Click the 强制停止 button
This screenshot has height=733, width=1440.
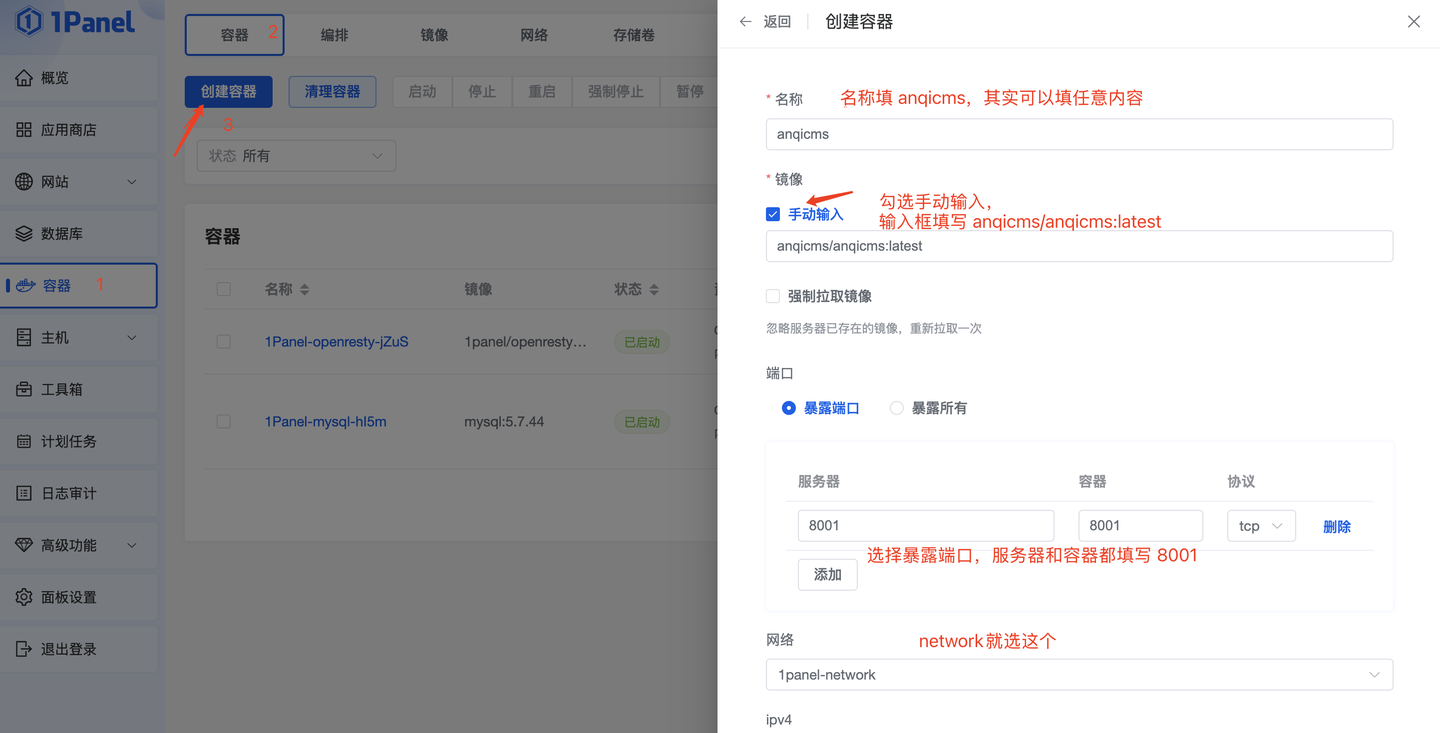point(616,92)
